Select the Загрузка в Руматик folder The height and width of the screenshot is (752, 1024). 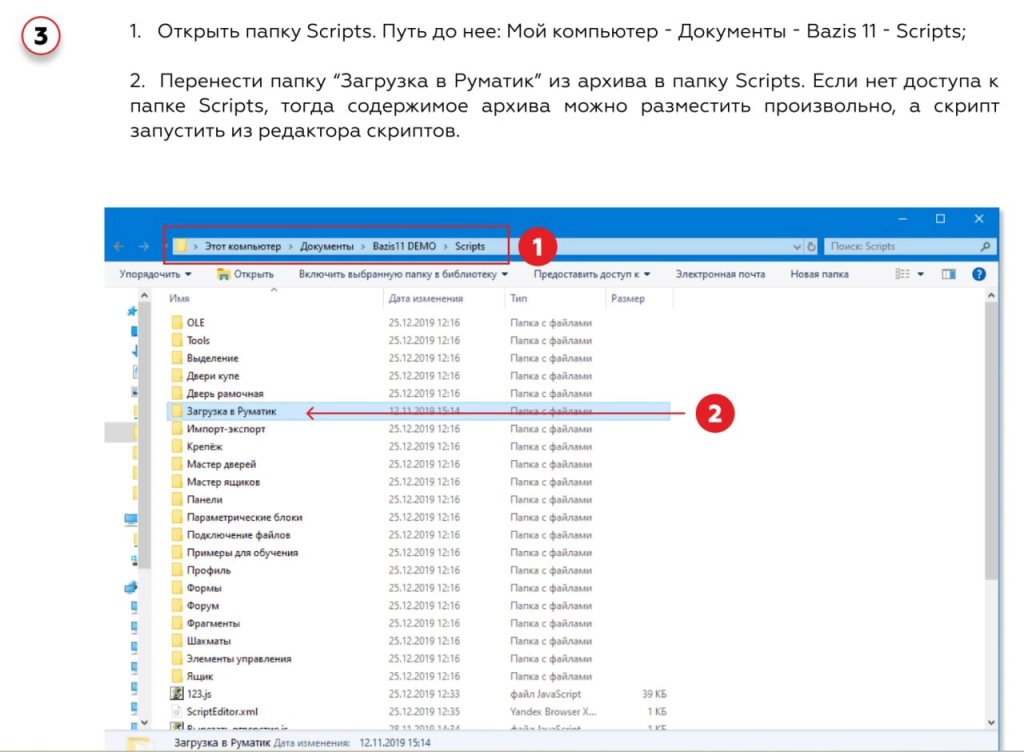pyautogui.click(x=231, y=411)
